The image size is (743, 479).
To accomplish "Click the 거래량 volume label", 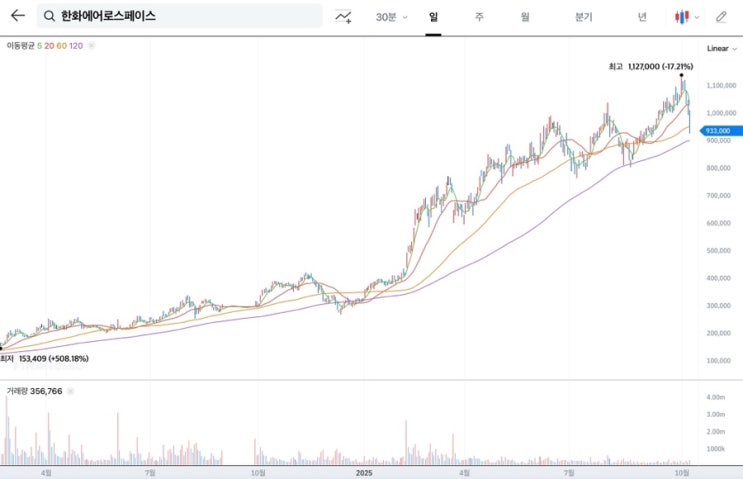I will coord(17,393).
